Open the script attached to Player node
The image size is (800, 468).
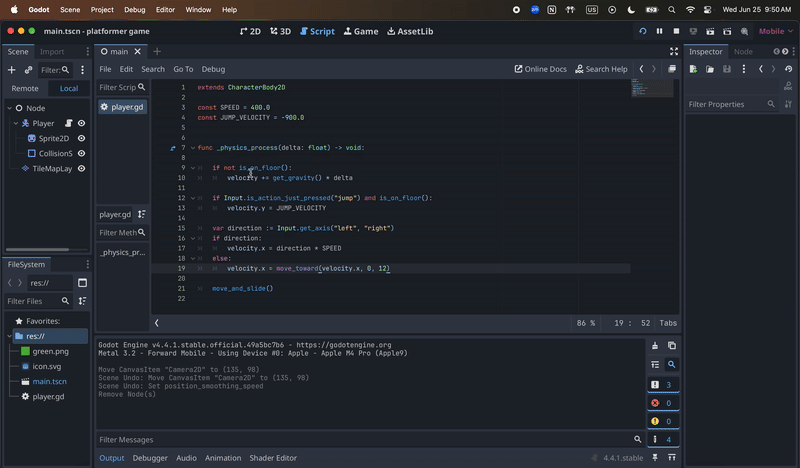pos(68,123)
